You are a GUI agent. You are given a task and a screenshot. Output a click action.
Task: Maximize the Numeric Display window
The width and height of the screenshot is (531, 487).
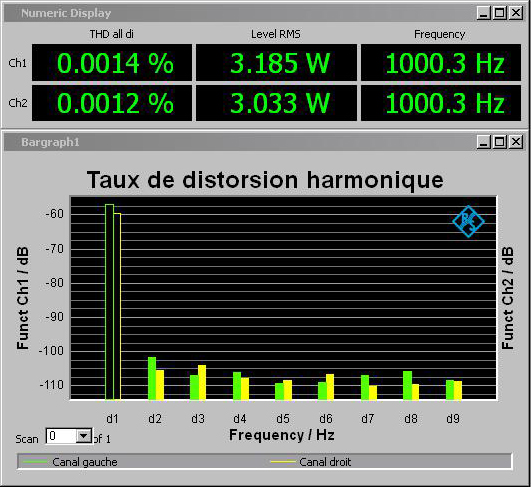click(x=500, y=13)
